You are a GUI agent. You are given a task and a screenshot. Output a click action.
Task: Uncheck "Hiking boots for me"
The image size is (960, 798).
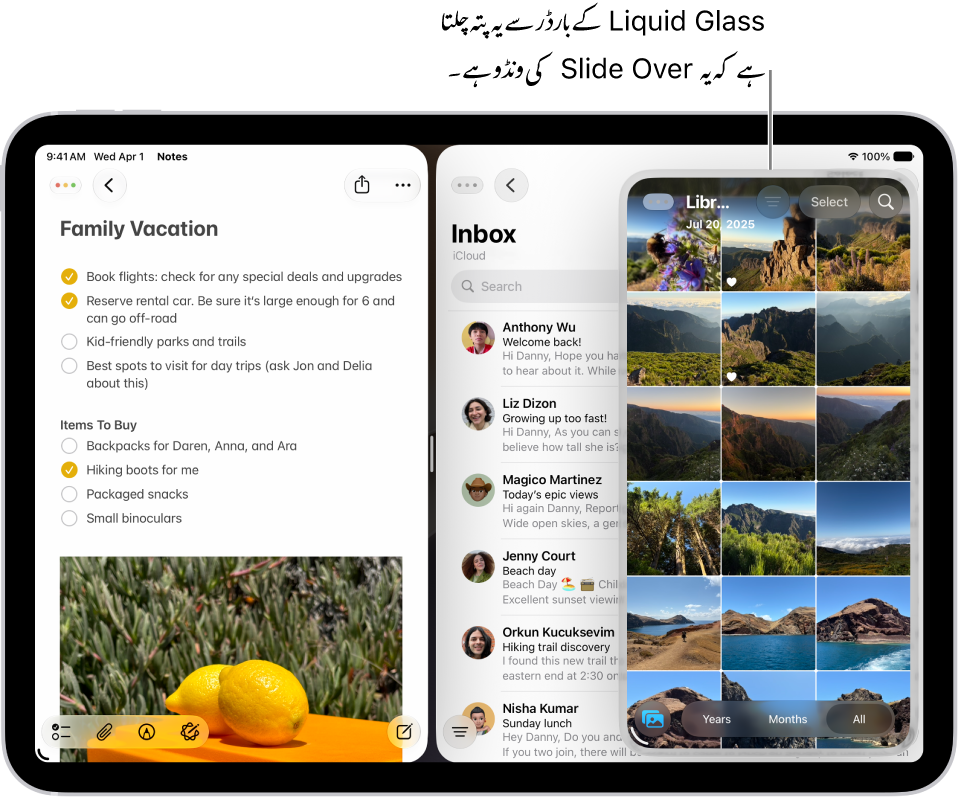pos(69,470)
